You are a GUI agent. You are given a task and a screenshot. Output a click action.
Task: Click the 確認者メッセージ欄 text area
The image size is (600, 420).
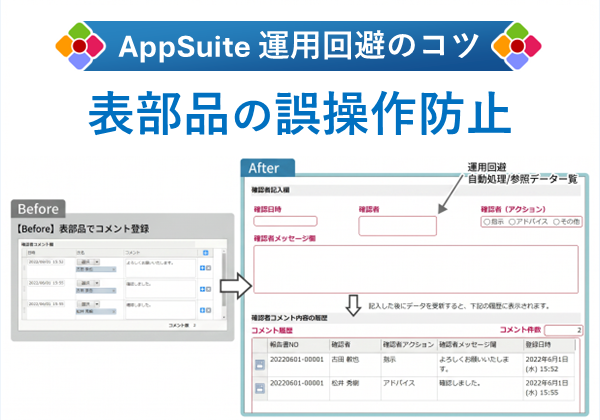(x=416, y=269)
